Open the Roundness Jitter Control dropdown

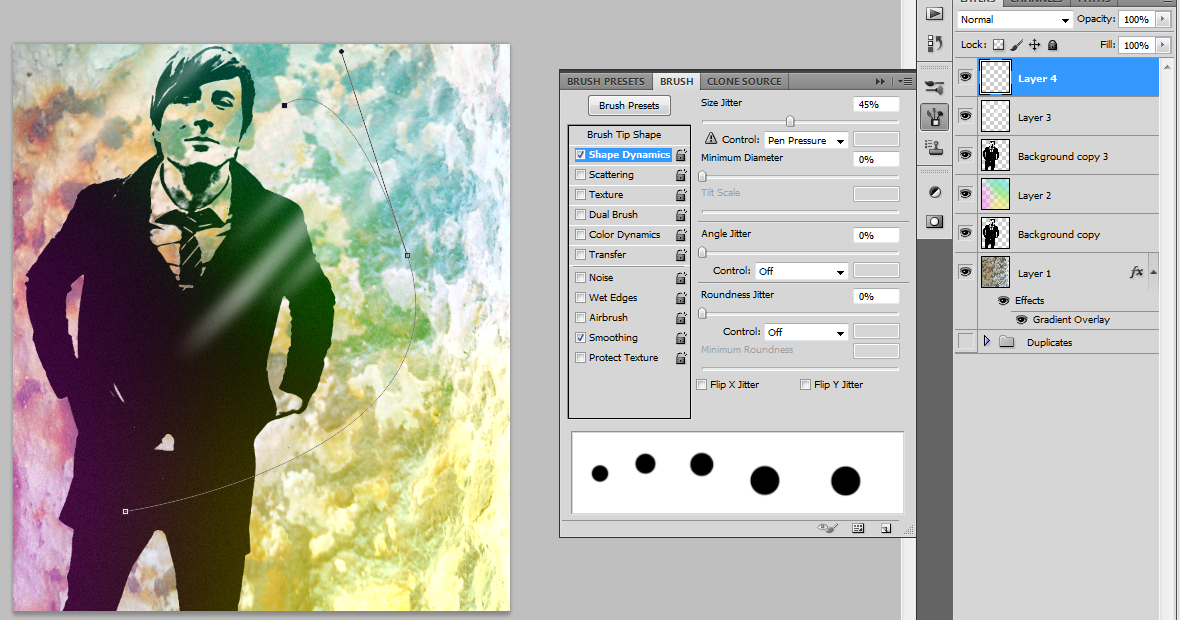(807, 332)
